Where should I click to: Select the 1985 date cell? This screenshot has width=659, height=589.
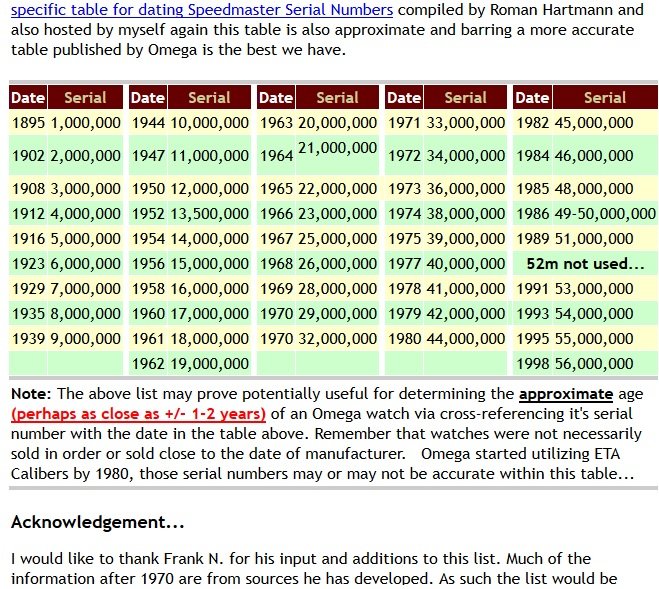coord(532,188)
